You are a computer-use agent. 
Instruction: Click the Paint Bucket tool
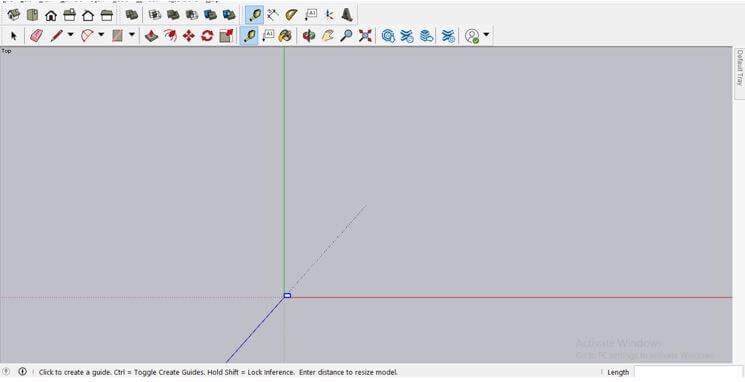285,36
